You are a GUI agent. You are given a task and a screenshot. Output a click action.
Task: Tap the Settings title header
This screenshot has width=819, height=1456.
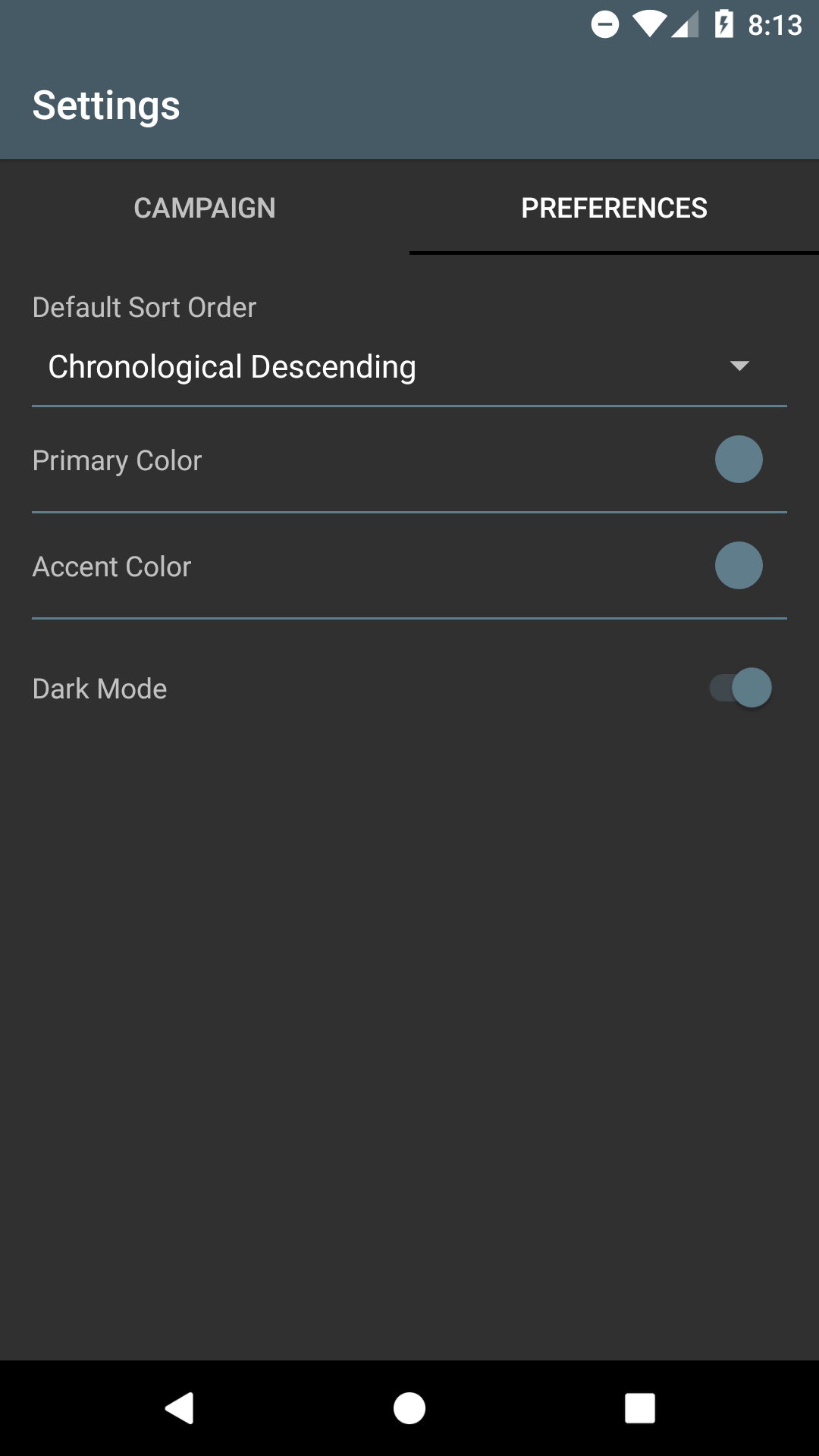[106, 105]
